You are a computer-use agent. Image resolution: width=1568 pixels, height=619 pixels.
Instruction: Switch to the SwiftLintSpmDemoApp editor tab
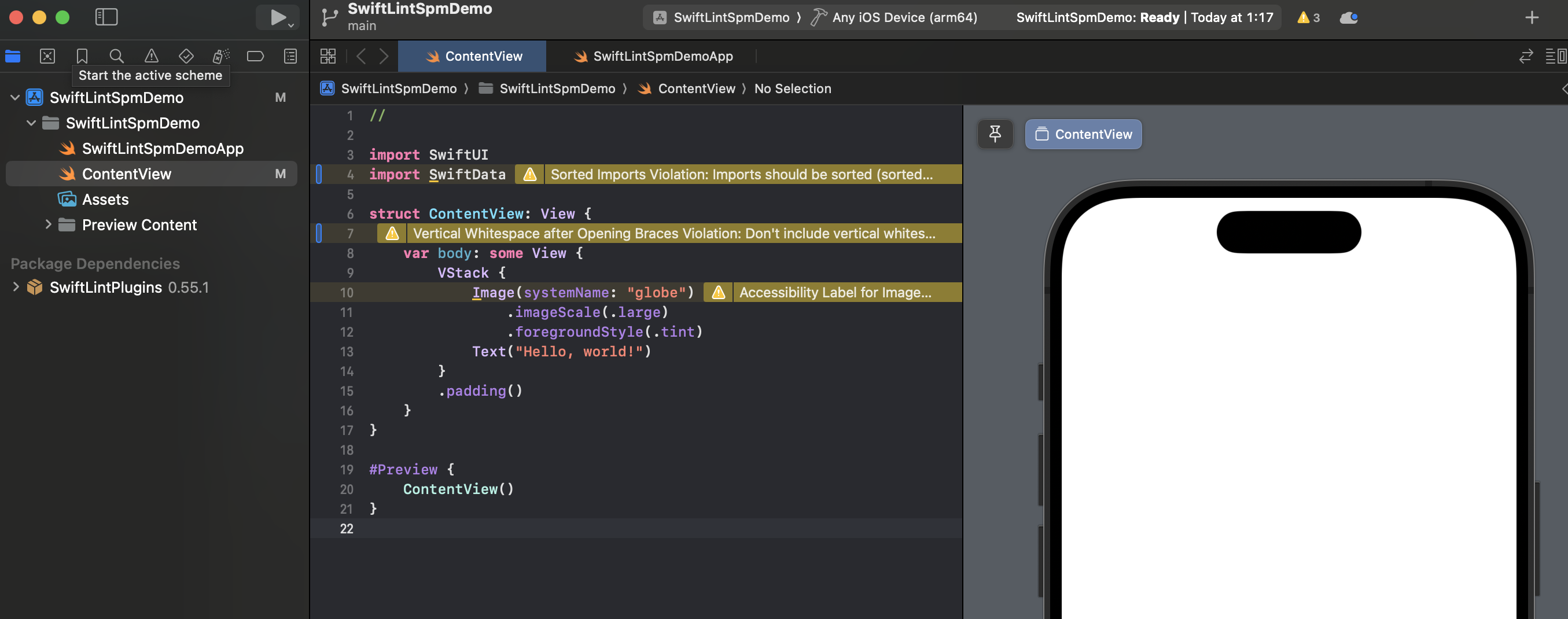tap(653, 57)
